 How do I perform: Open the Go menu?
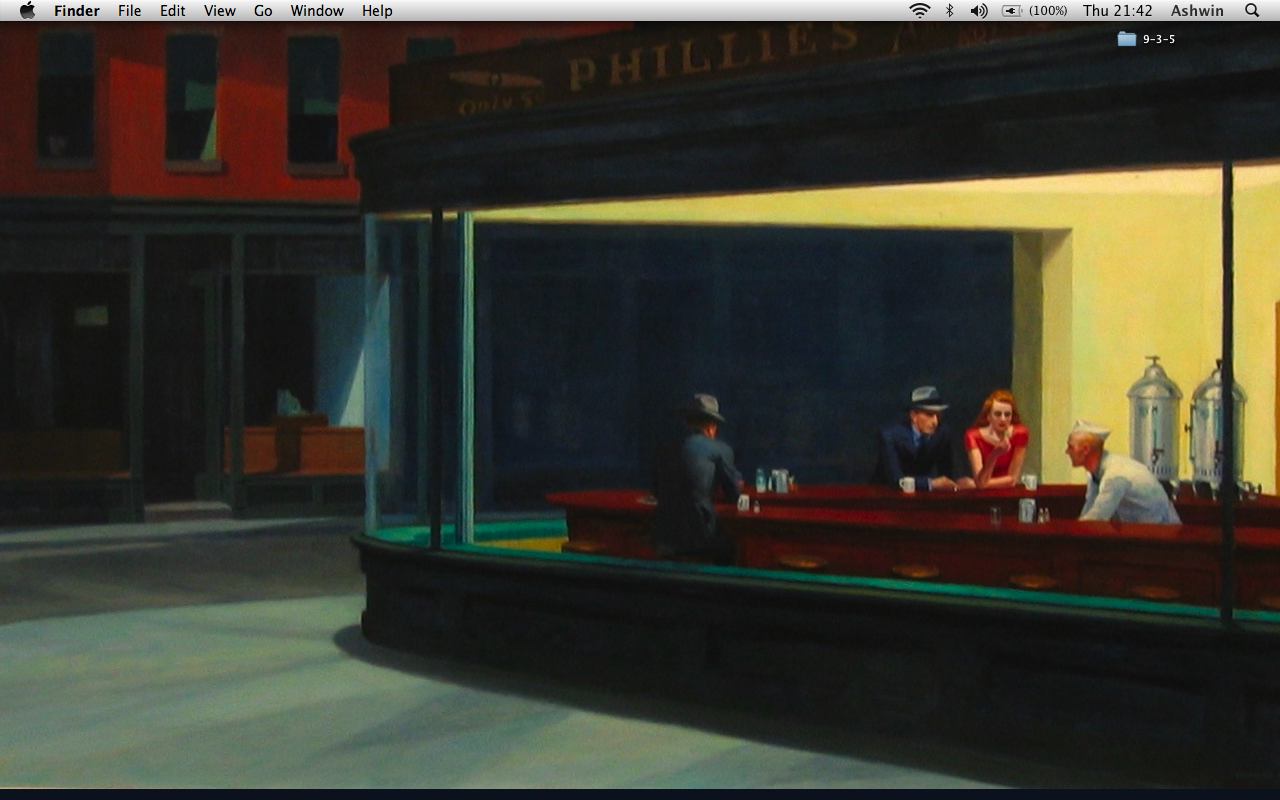(263, 11)
